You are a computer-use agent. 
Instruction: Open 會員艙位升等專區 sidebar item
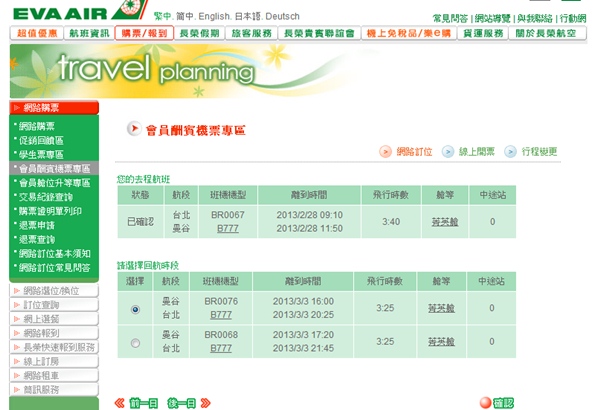tap(54, 183)
